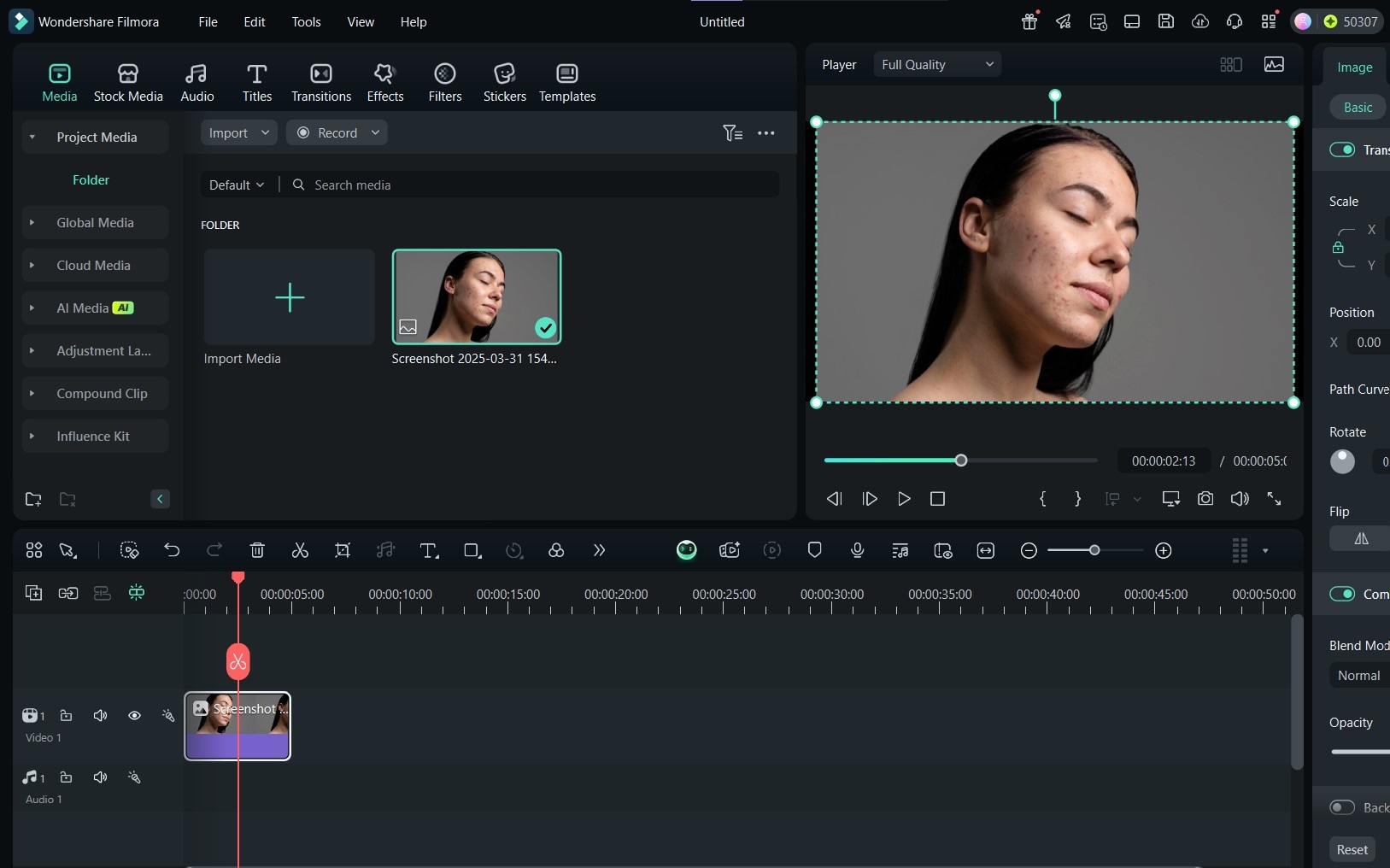The width and height of the screenshot is (1390, 868).
Task: Click the snapshot camera icon in player
Action: click(1205, 499)
